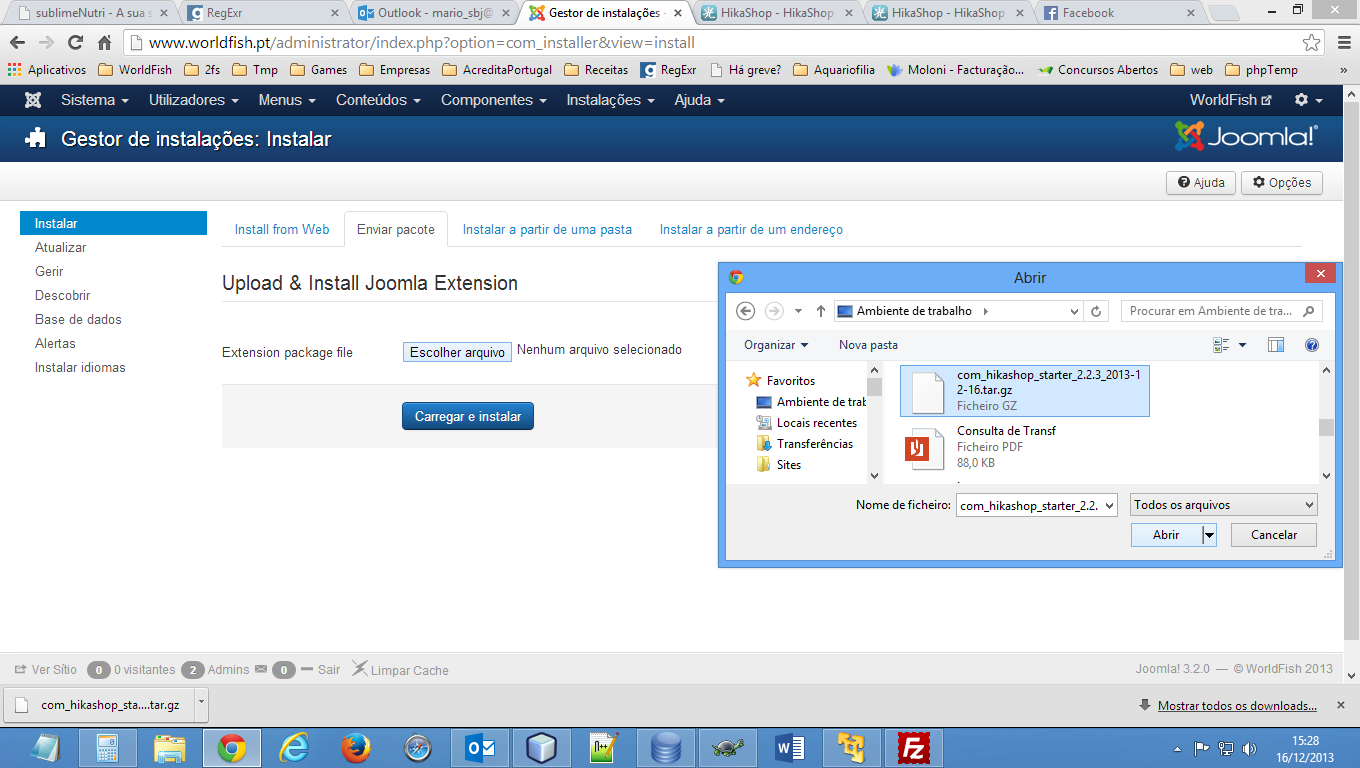Click the Carregar e instalar button

468,416
